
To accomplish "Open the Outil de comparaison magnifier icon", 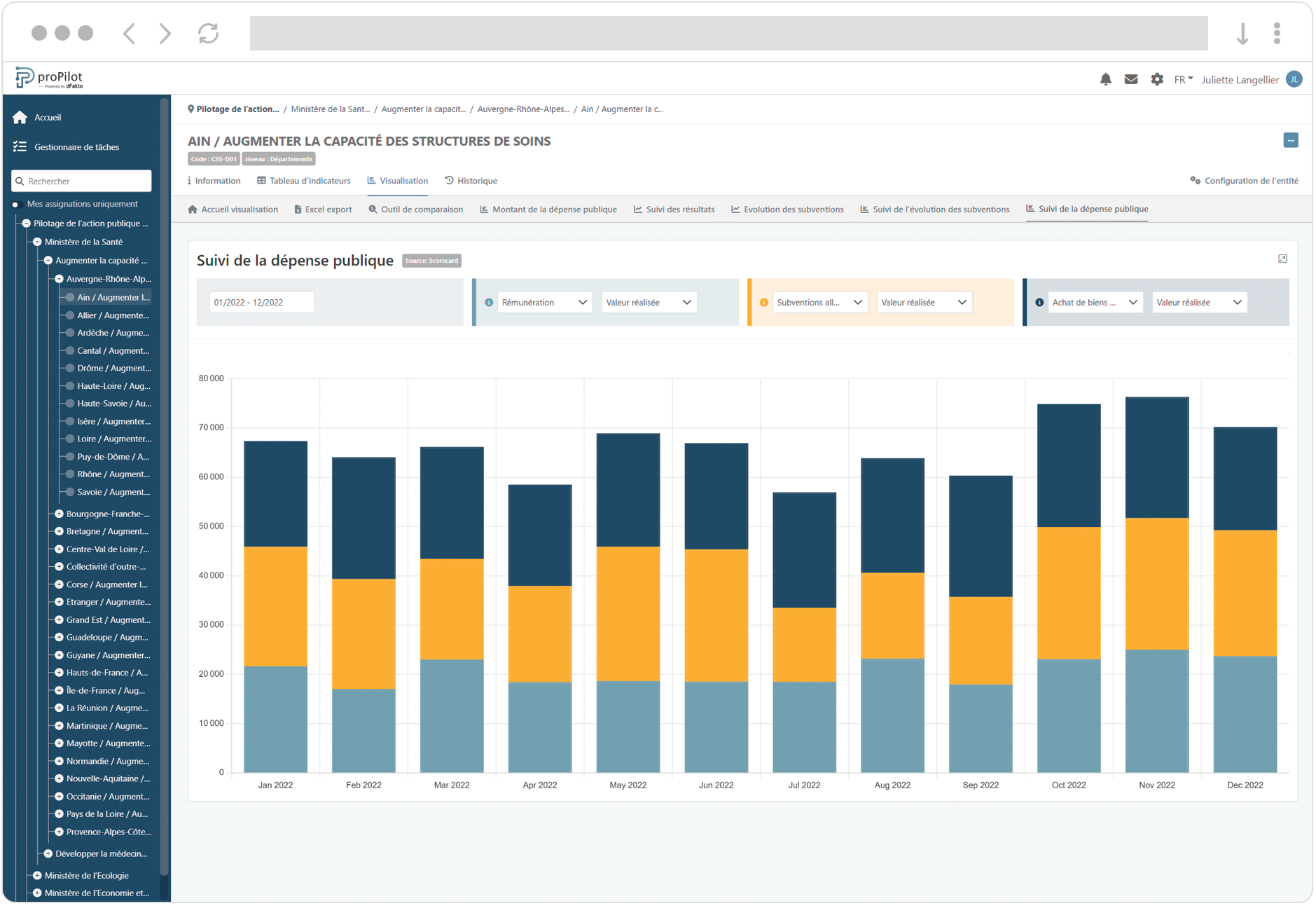I will click(373, 209).
